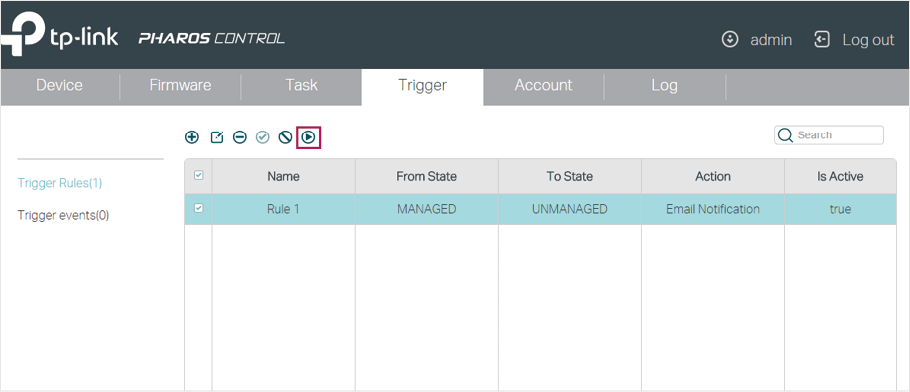This screenshot has width=910, height=392.
Task: Click the edit rule pencil icon
Action: click(216, 138)
